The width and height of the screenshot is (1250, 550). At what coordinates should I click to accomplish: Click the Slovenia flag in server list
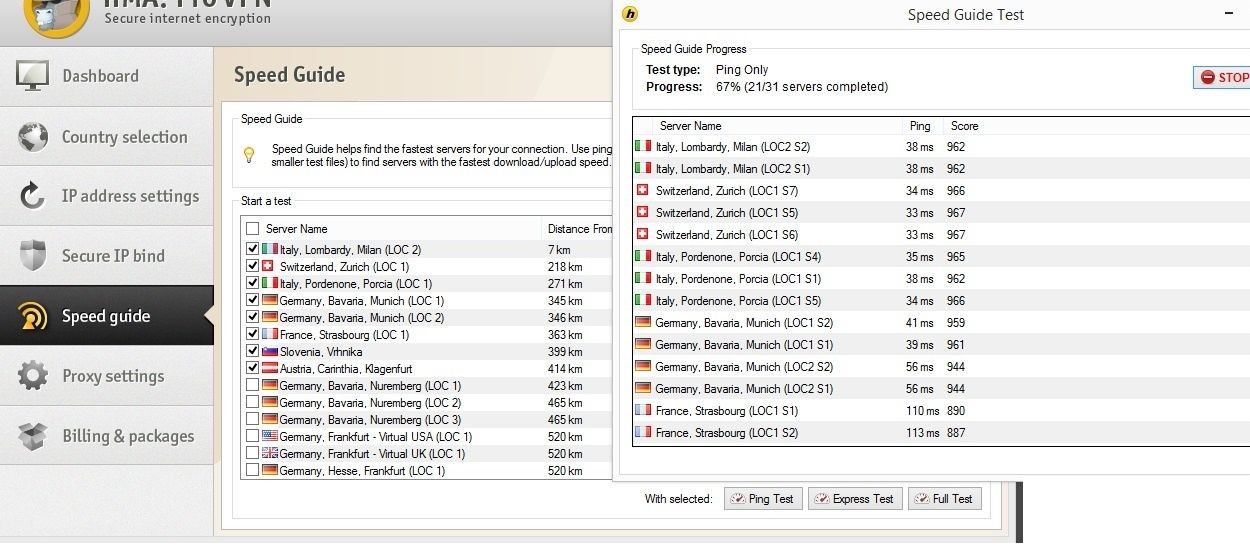(269, 351)
